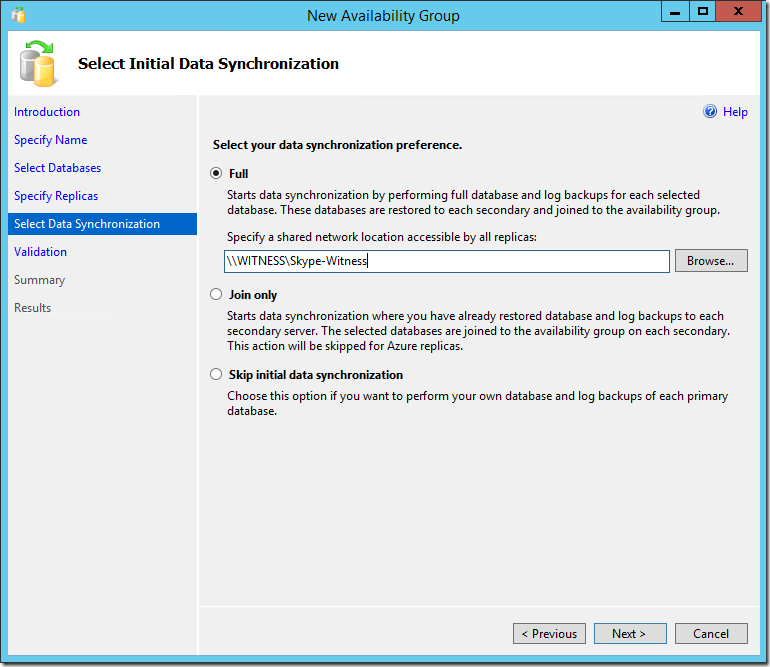Go to the Next page
This screenshot has height=667, width=770.
pos(630,634)
